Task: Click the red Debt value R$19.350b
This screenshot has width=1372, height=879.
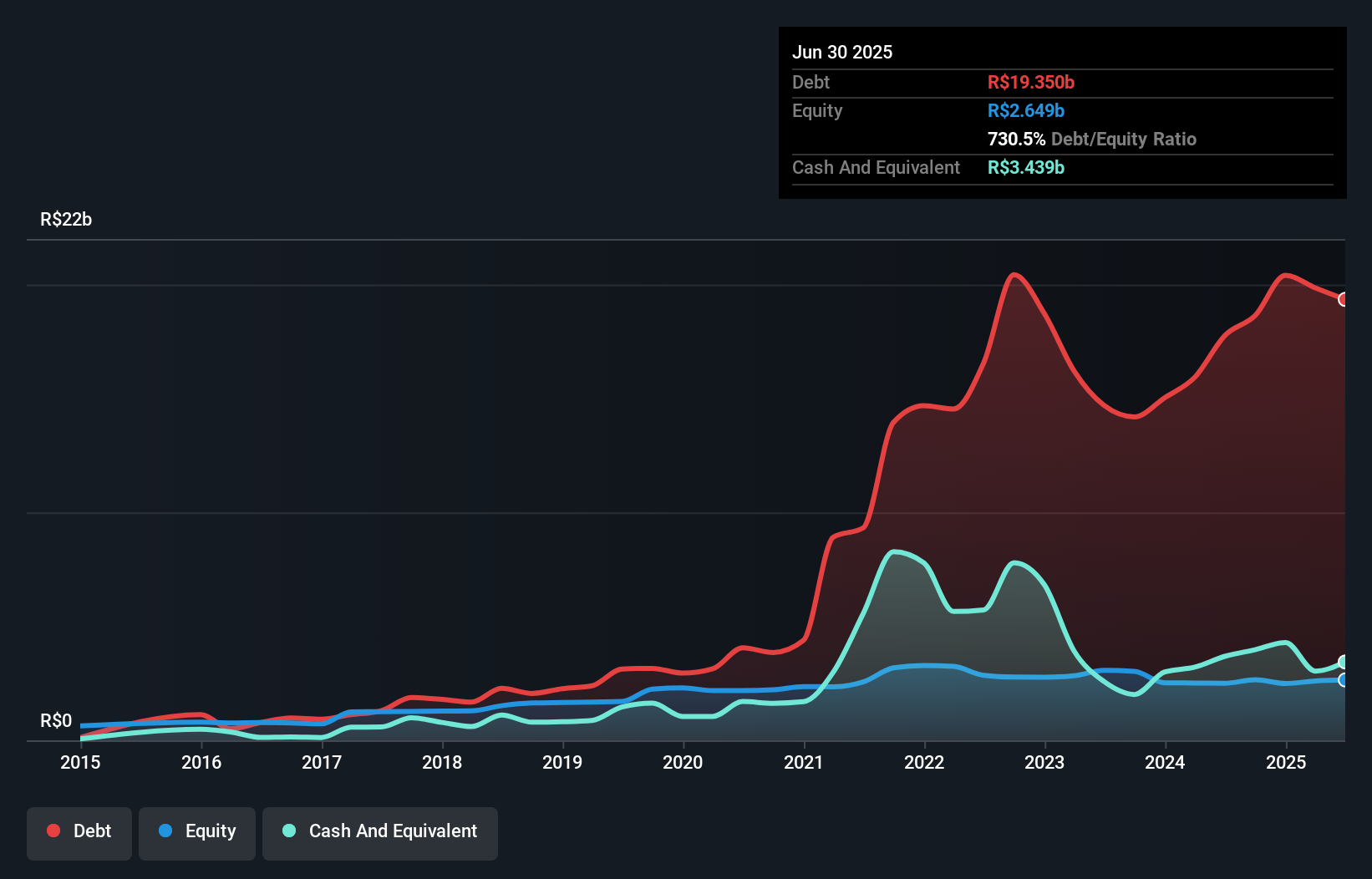Action: click(1030, 82)
